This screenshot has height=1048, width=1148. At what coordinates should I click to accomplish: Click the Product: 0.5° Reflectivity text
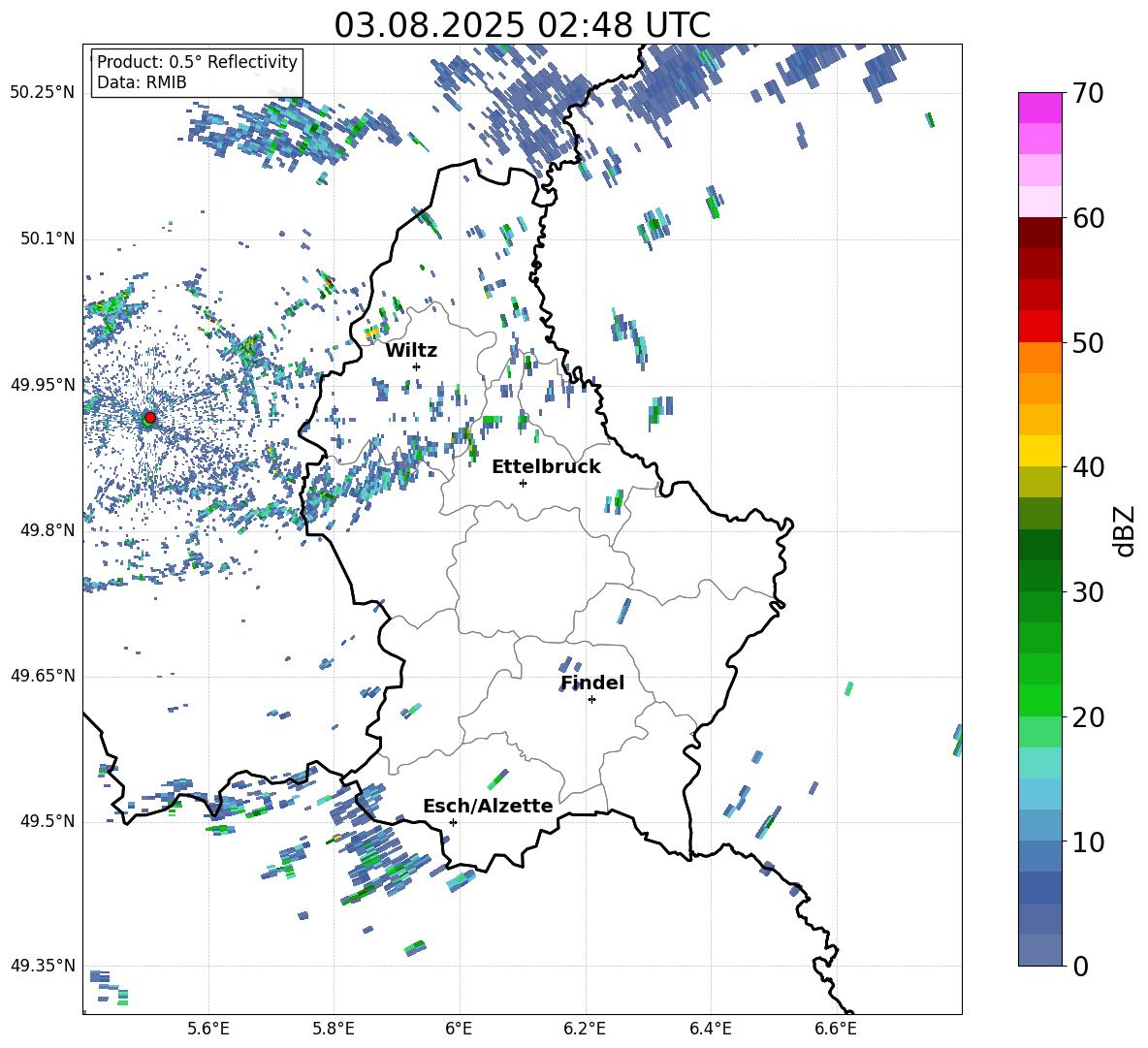click(x=197, y=61)
